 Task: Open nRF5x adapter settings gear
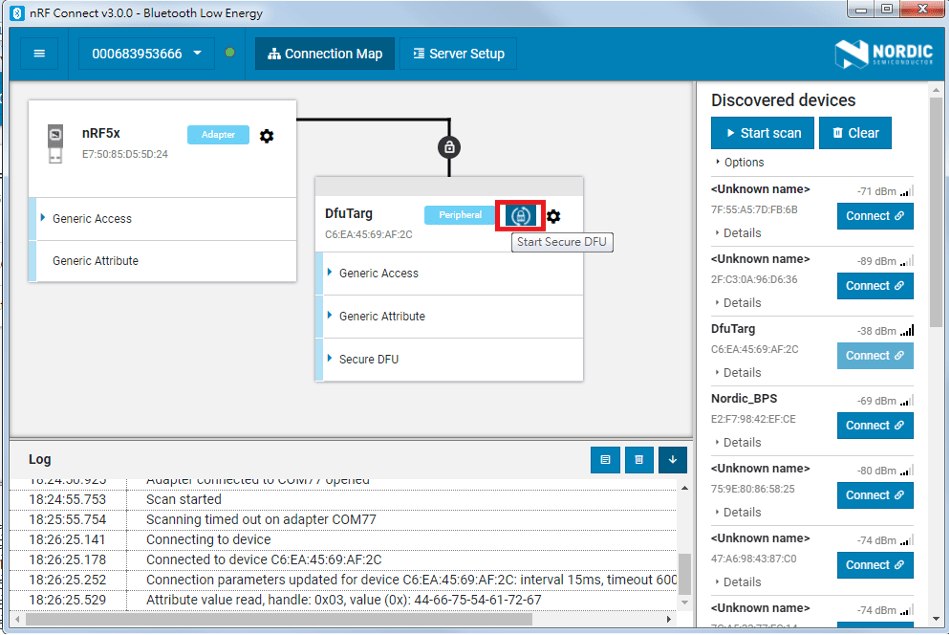[x=267, y=136]
